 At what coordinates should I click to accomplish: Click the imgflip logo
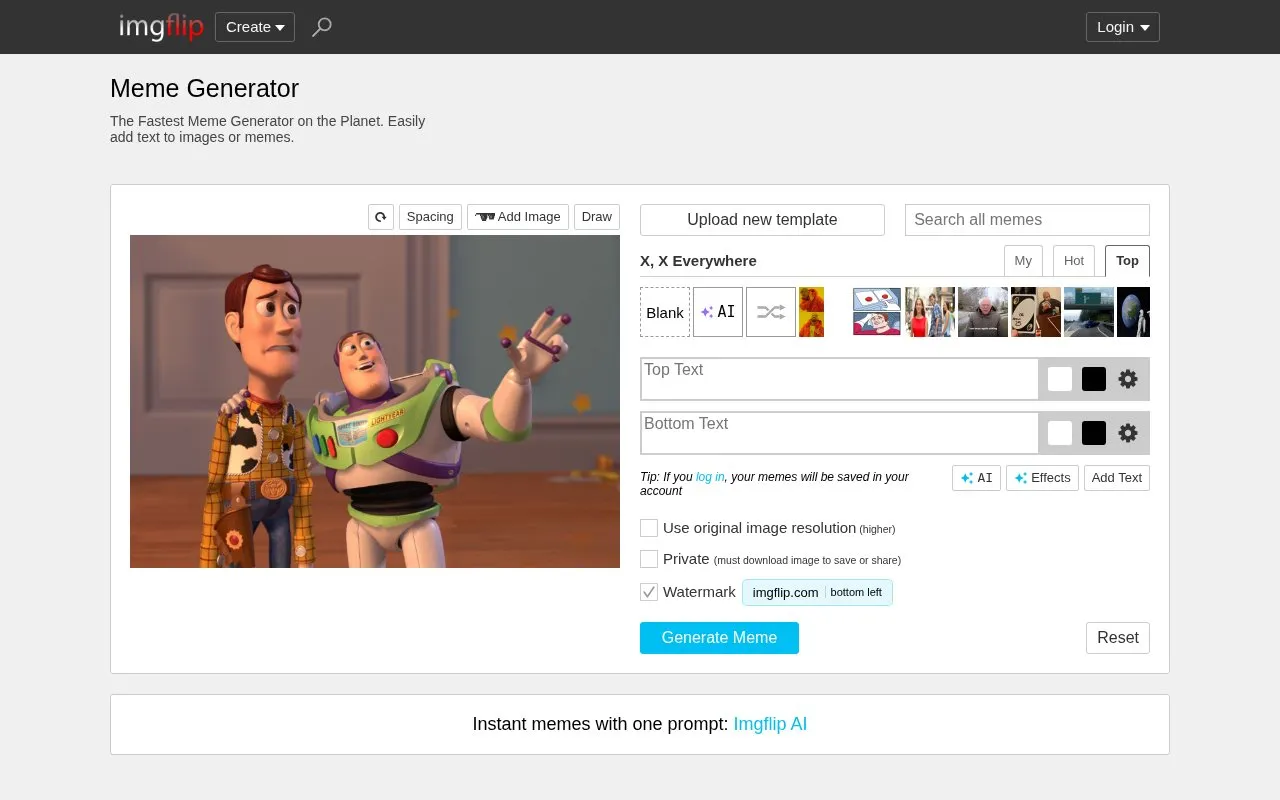pyautogui.click(x=161, y=27)
